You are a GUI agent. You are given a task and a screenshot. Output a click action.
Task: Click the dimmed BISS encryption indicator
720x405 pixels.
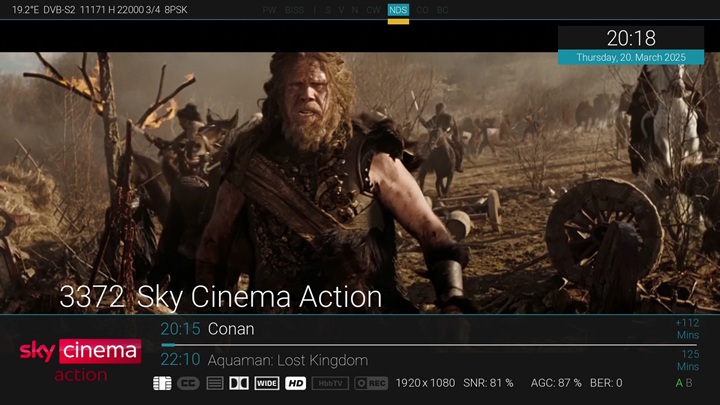(294, 10)
